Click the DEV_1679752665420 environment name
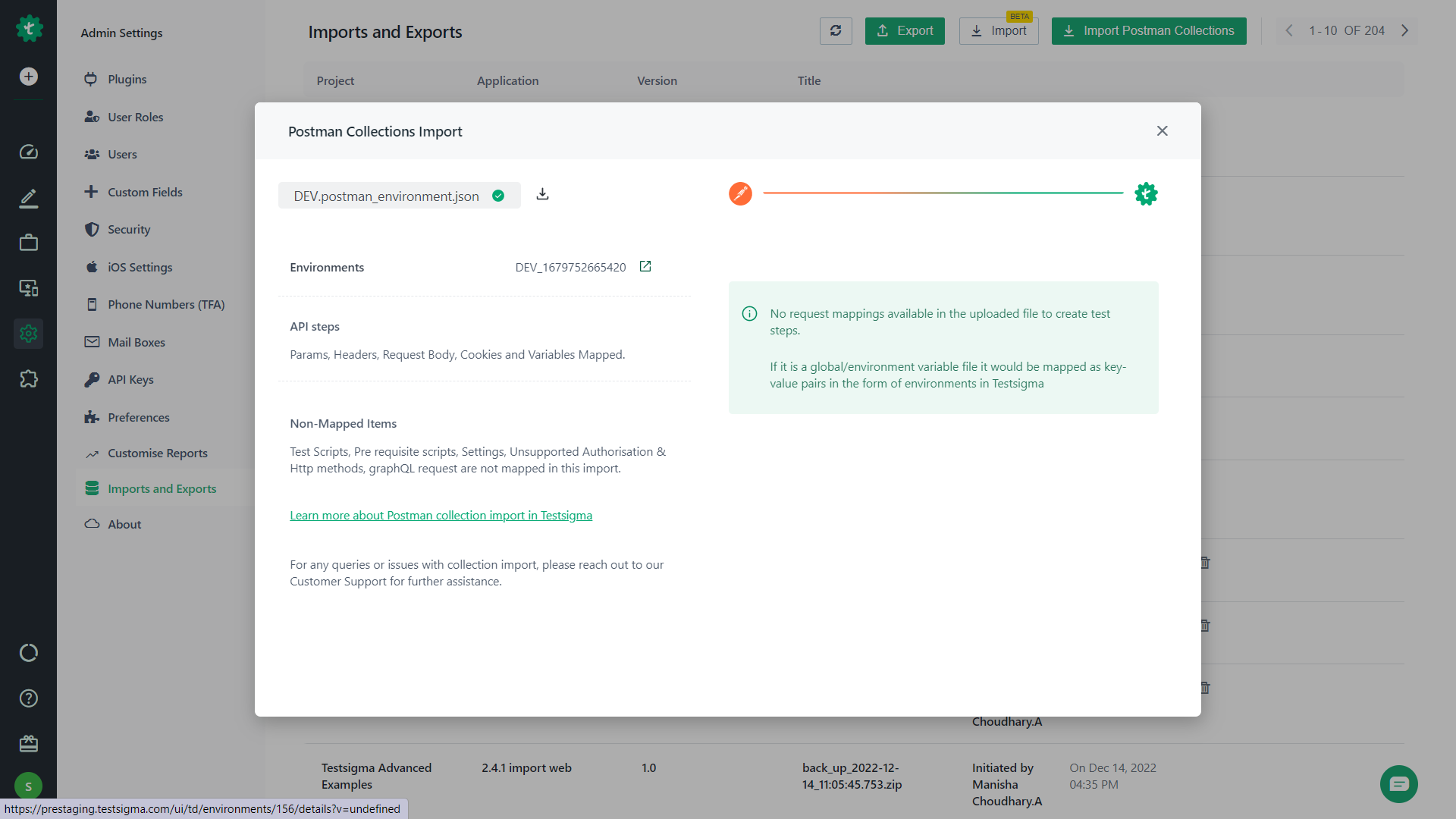Screen dimensions: 1456x819 click(570, 268)
